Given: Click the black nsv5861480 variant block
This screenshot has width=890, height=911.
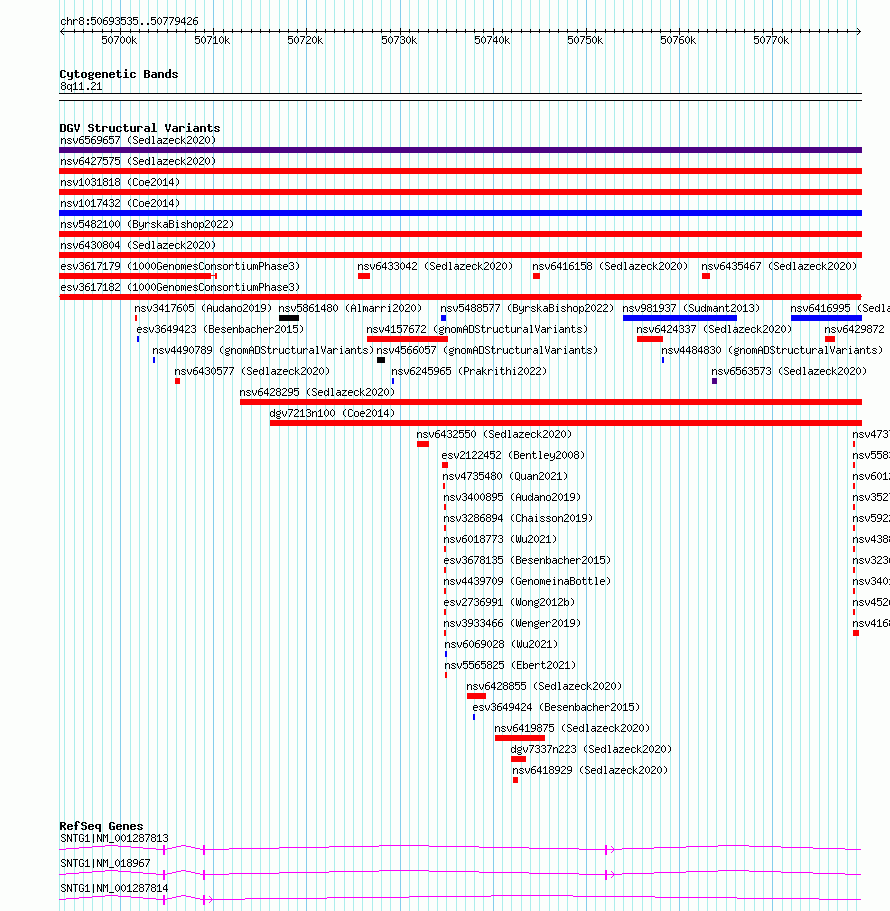Looking at the screenshot, I should pos(289,318).
